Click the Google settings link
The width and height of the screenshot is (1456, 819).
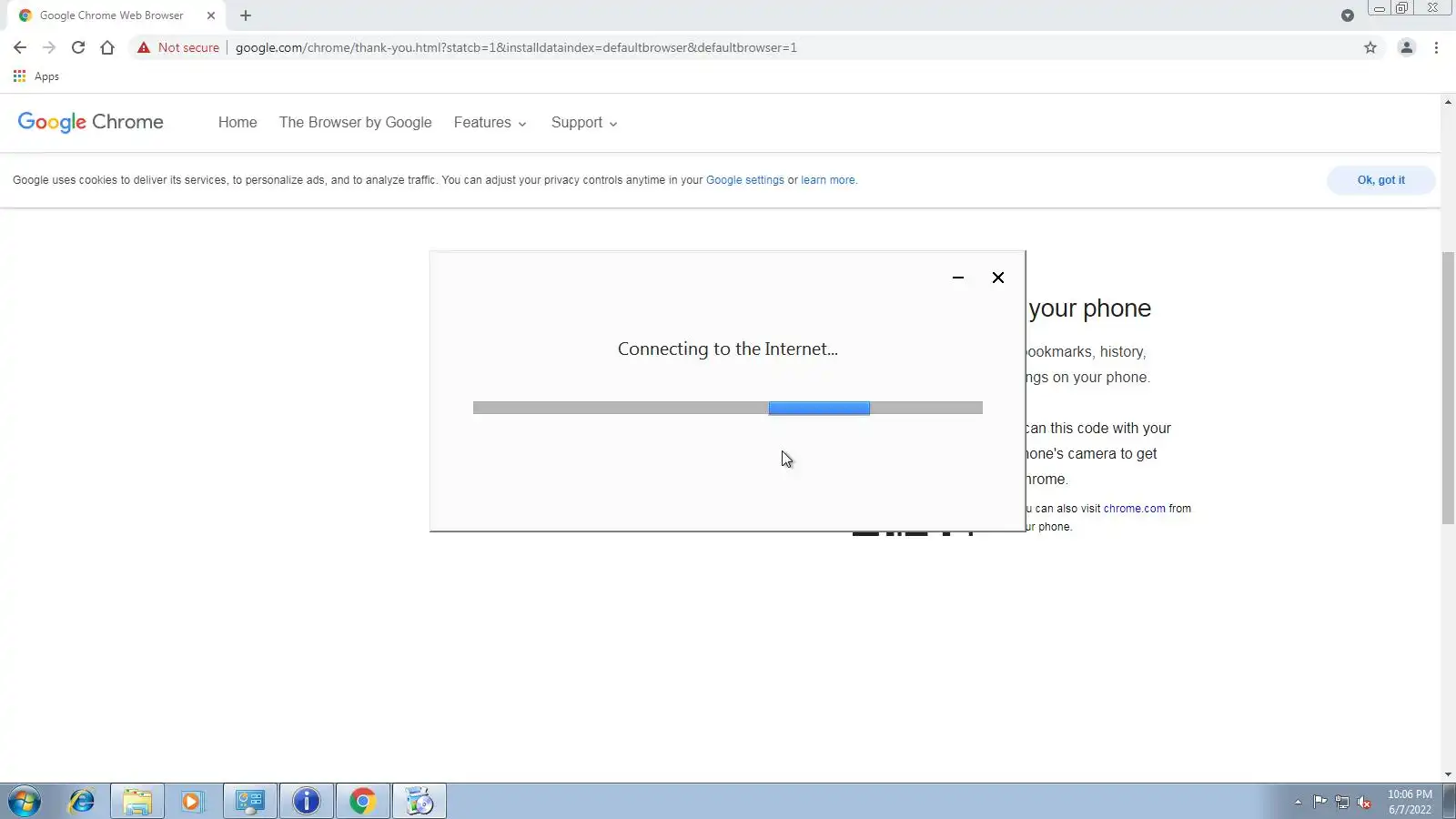[745, 180]
